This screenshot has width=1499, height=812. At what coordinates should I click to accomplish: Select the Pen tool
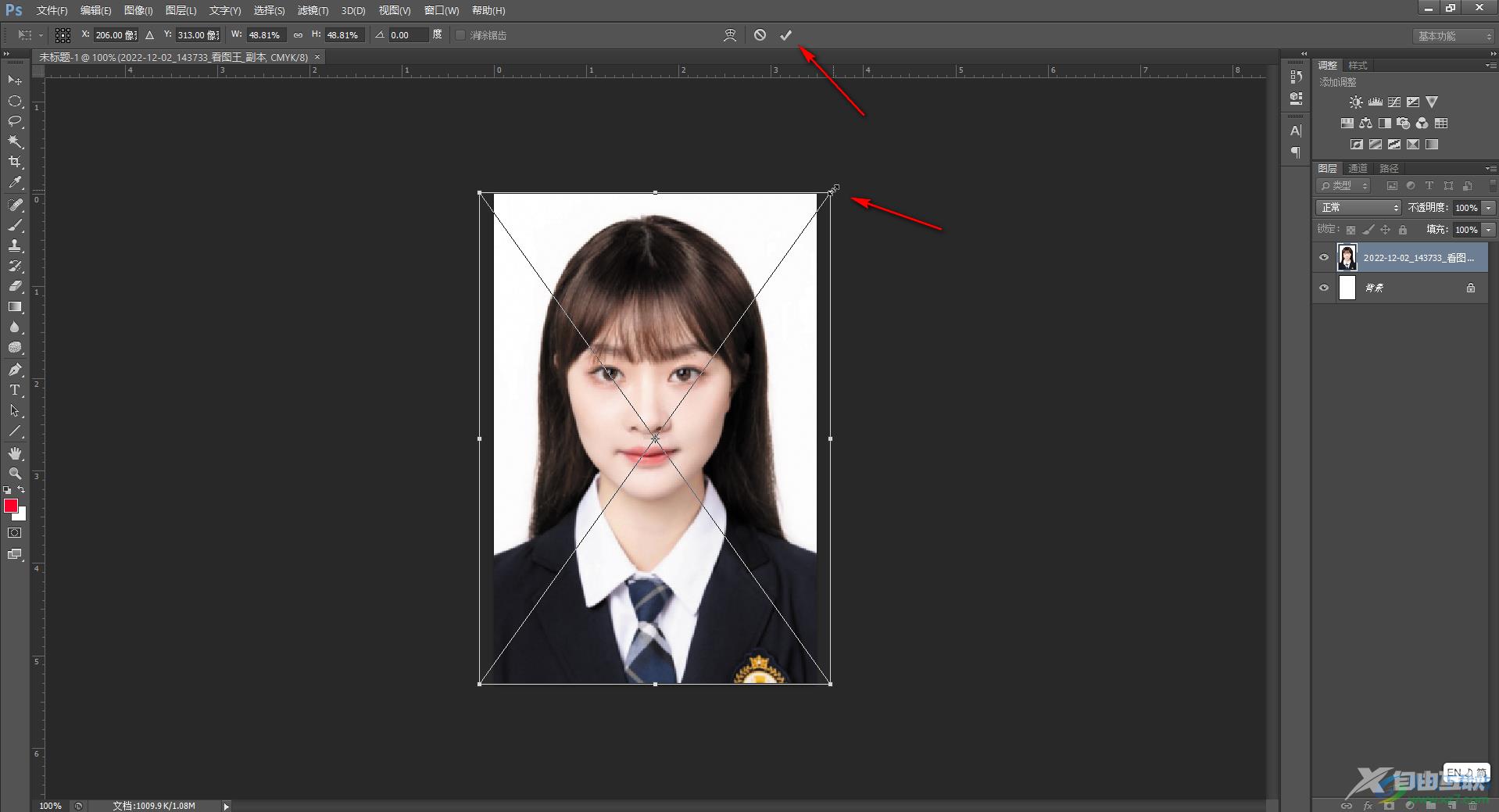(15, 370)
